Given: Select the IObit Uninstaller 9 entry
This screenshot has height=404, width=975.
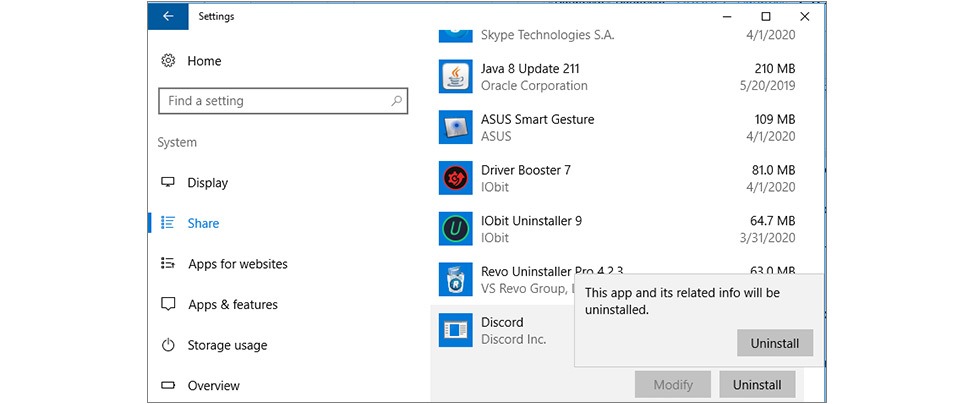Looking at the screenshot, I should (617, 229).
